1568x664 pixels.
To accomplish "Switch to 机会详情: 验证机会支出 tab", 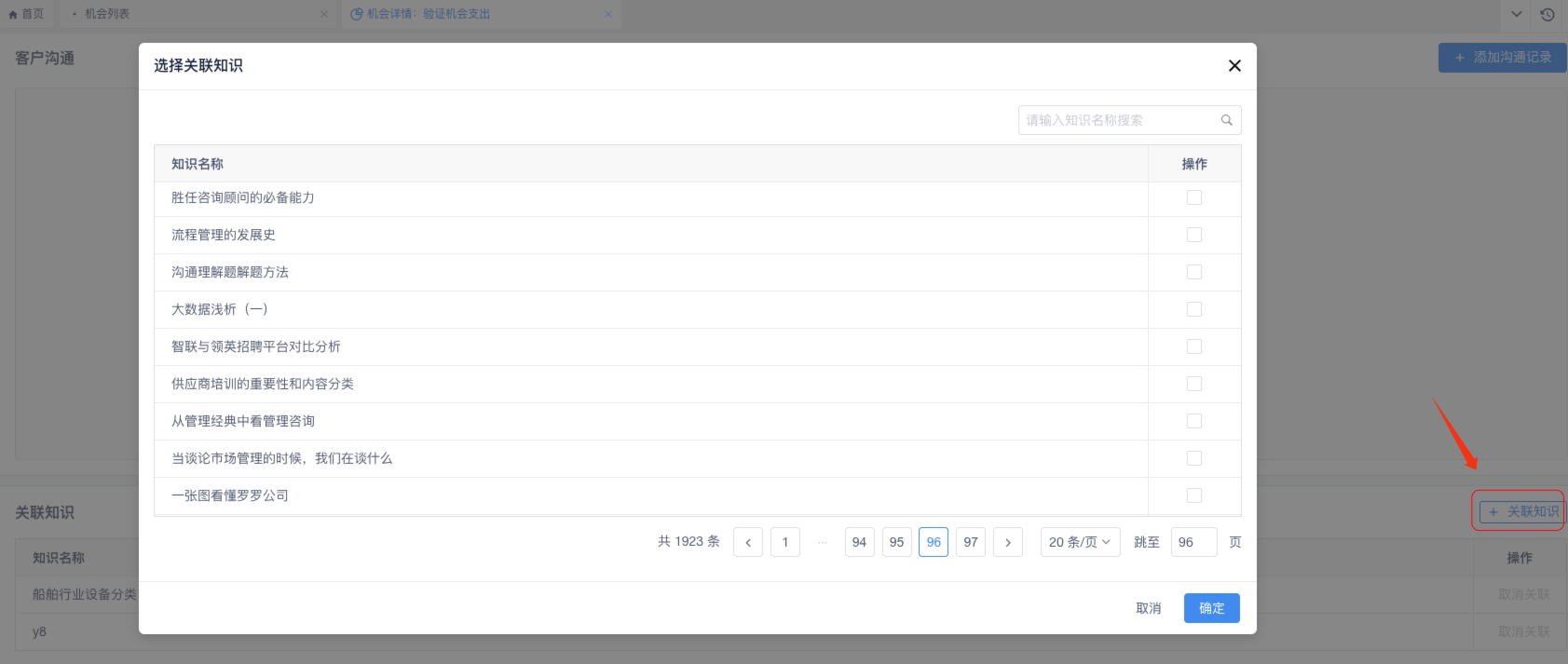I will pos(428,14).
